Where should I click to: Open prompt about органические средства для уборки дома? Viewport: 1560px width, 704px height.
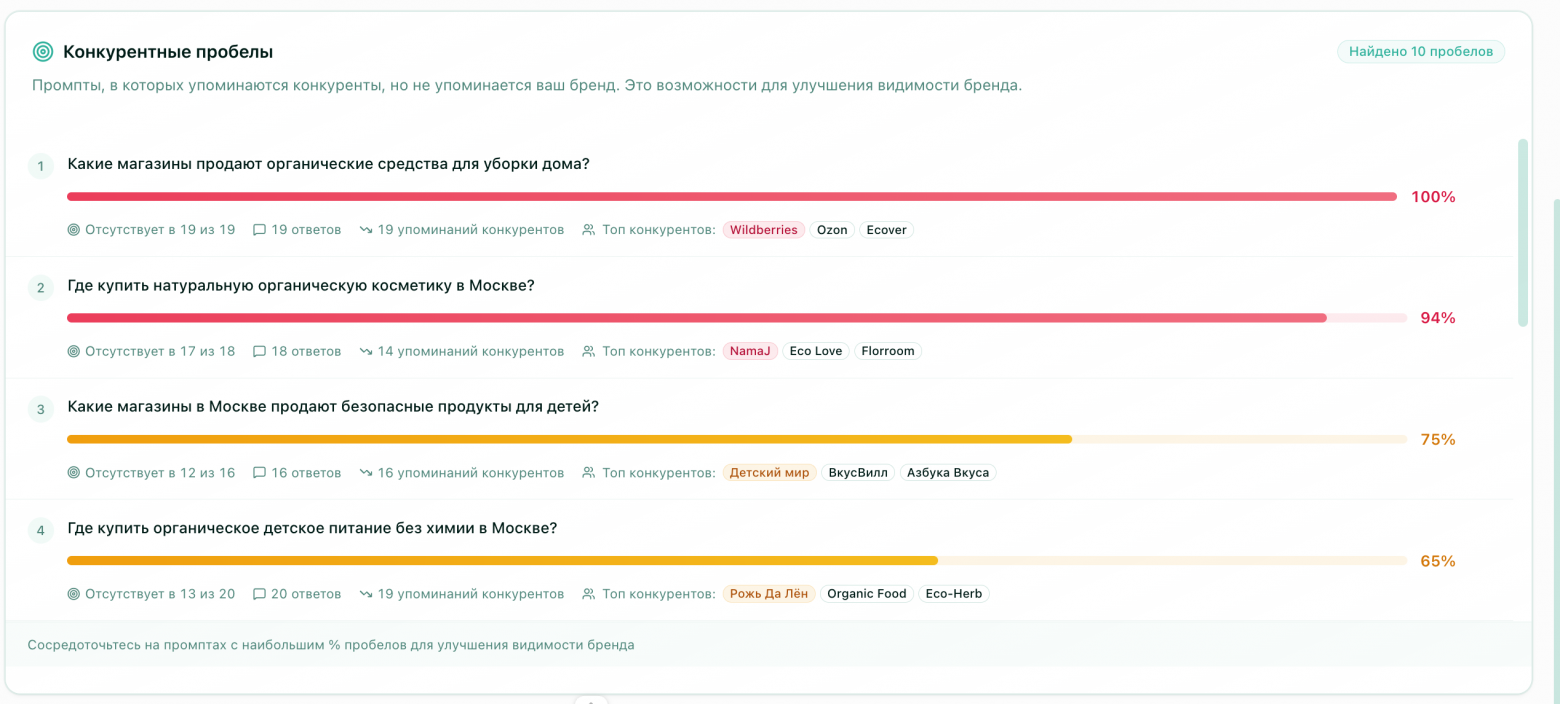click(x=328, y=164)
